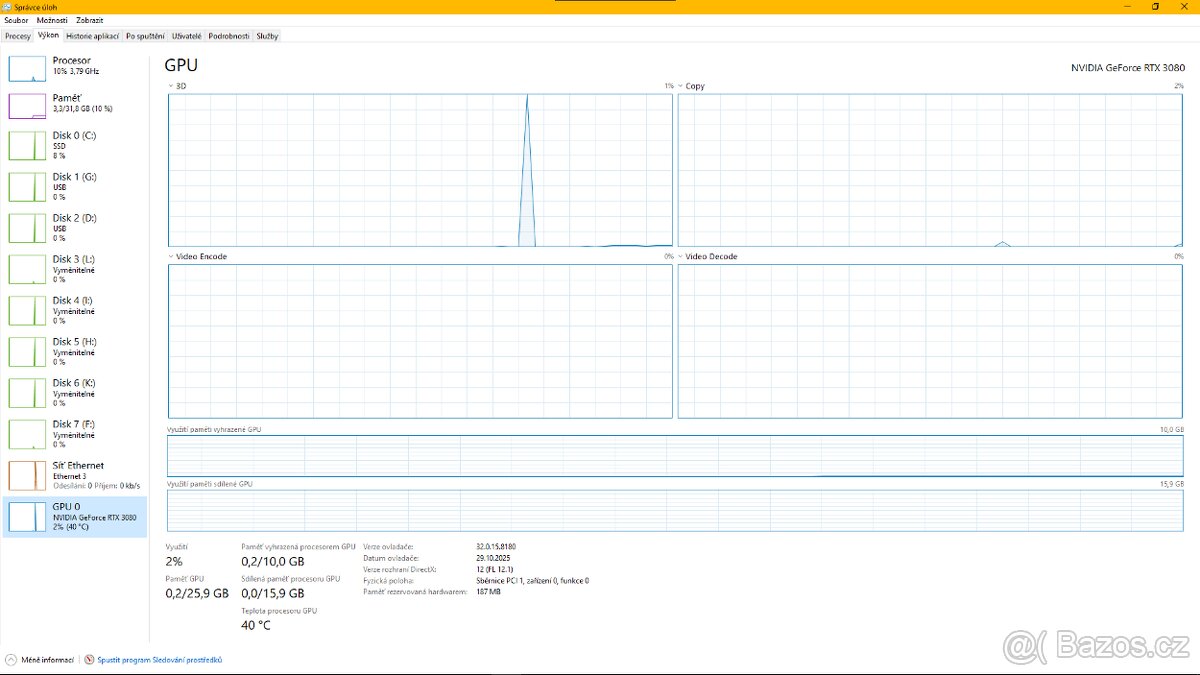
Task: Click the Méně informací collapse arrow icon
Action: (10, 660)
